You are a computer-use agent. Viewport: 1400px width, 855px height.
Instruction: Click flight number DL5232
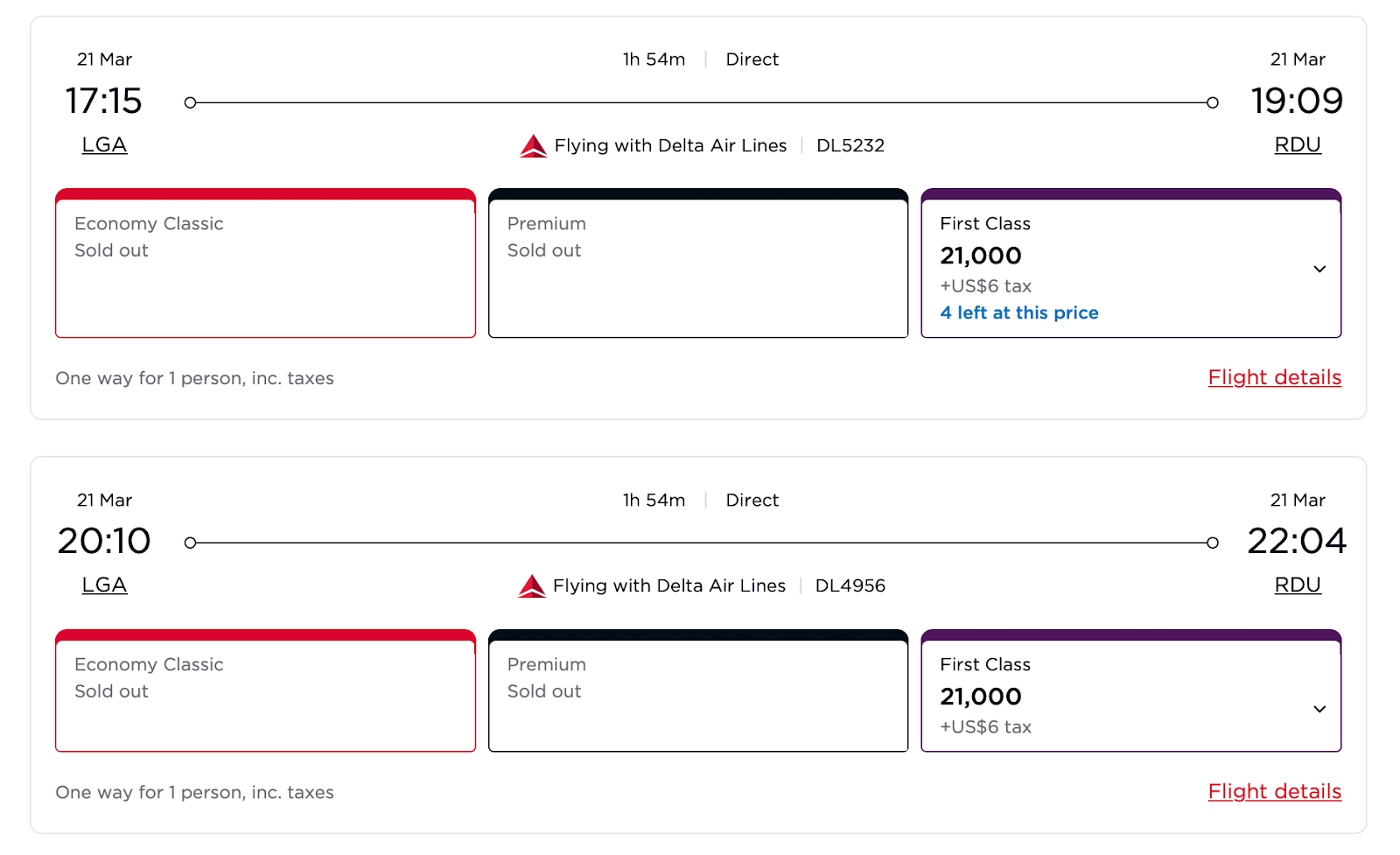[x=850, y=146]
